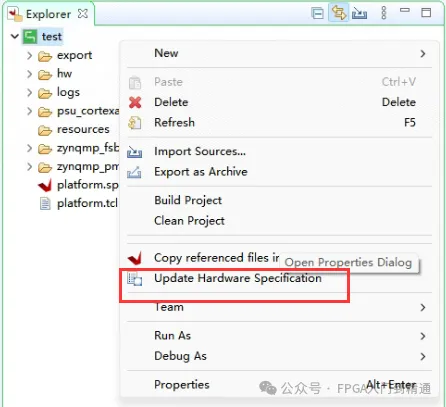This screenshot has height=407, width=446.
Task: Click the zynqmp_fsb folder icon
Action: (x=45, y=149)
